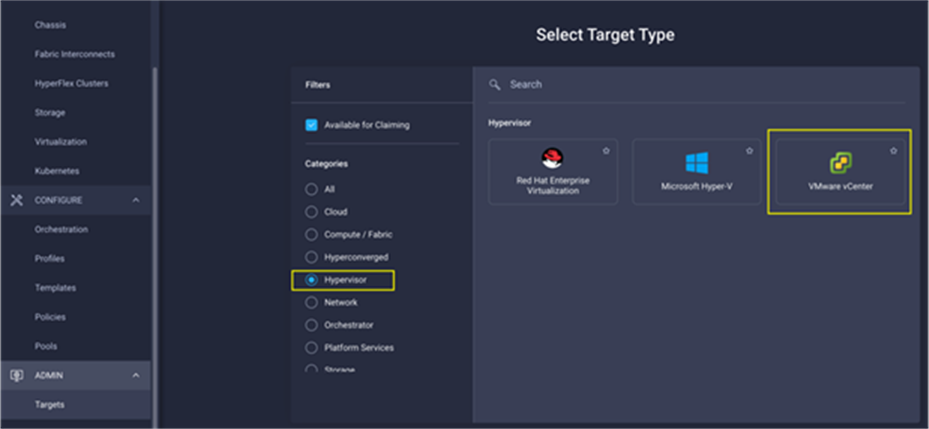This screenshot has height=429, width=929.
Task: Click the Microsoft Hyper-V Windows logo
Action: 697,162
